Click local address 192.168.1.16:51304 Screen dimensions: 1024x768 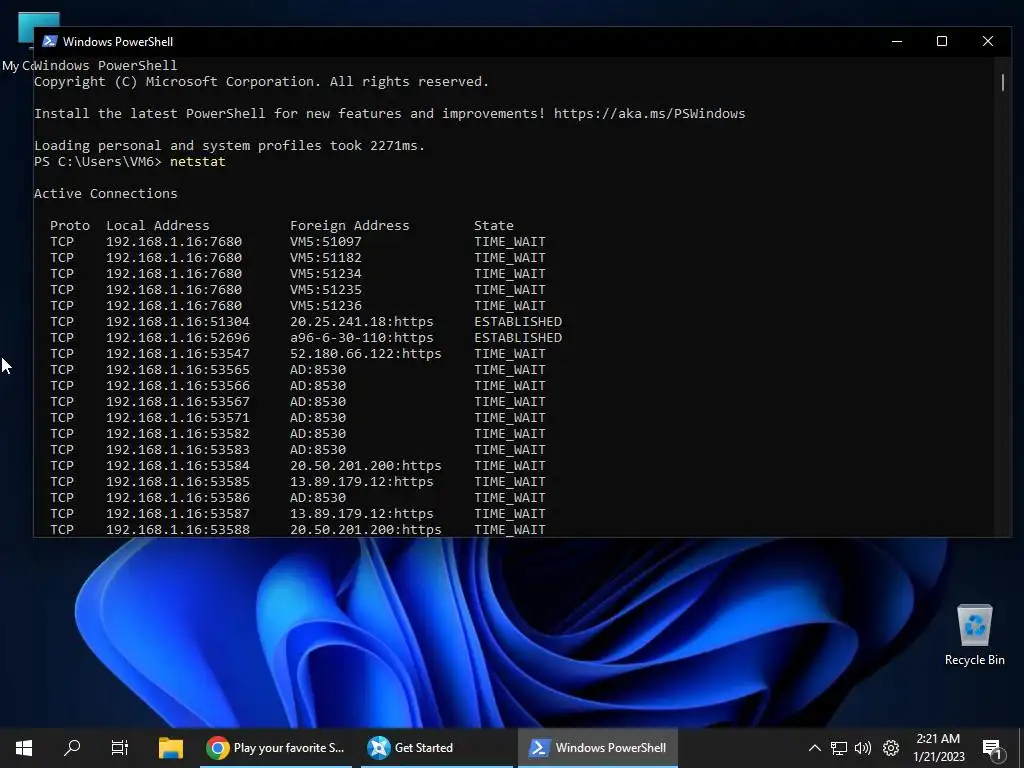coord(178,321)
